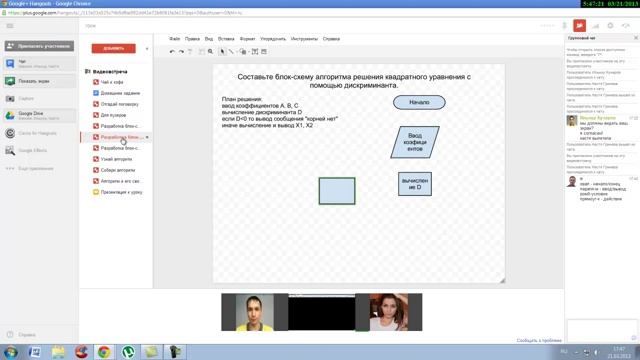This screenshot has height=360, width=640.
Task: Select the 'Начало' rounded flowchart shape
Action: click(419, 102)
